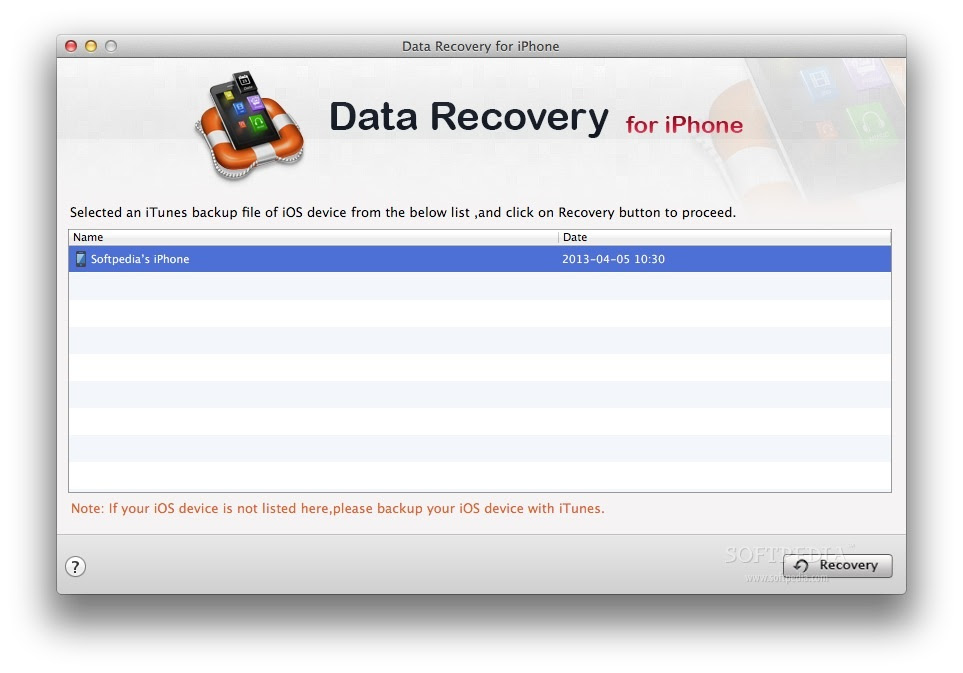Click the large Data Recovery heading
Image resolution: width=963 pixels, height=673 pixels.
pyautogui.click(x=469, y=117)
